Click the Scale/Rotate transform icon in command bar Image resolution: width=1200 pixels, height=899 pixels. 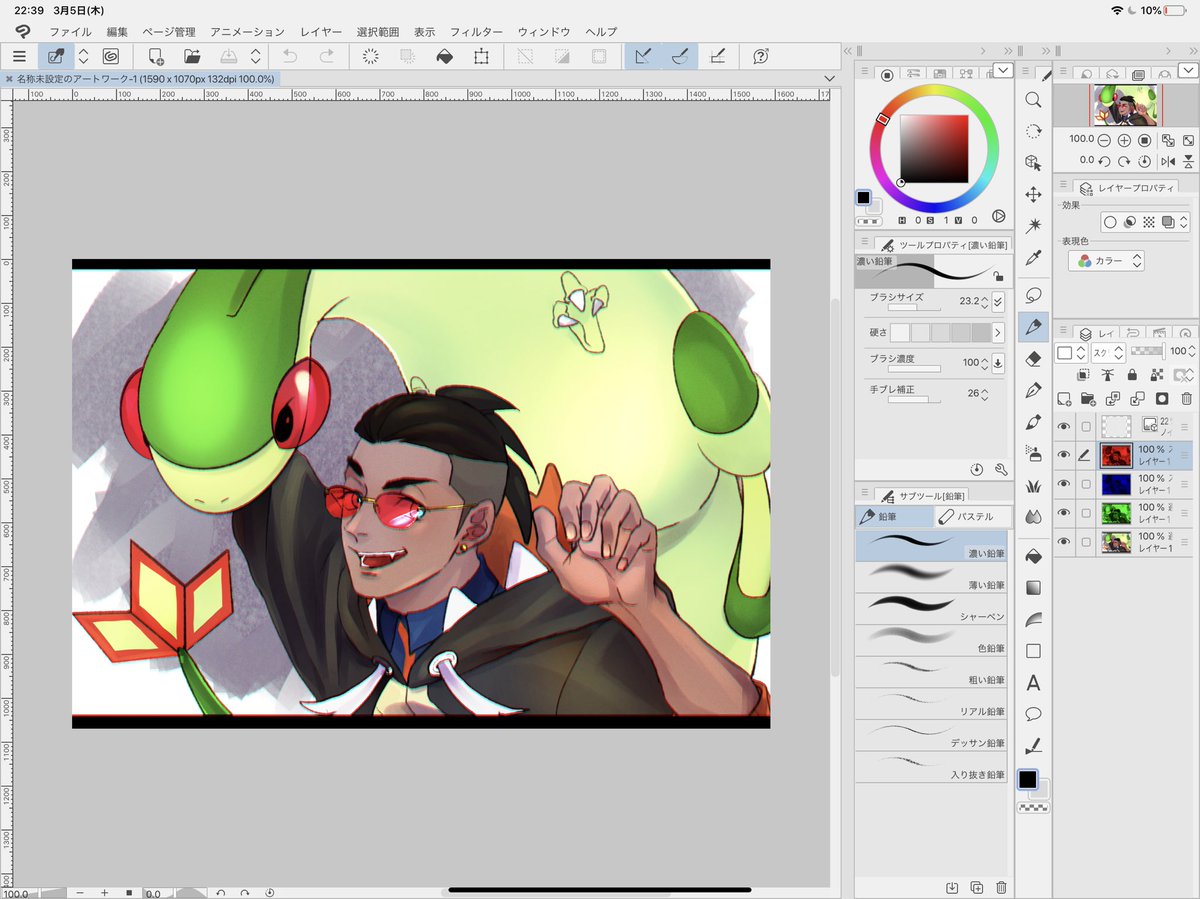(481, 57)
